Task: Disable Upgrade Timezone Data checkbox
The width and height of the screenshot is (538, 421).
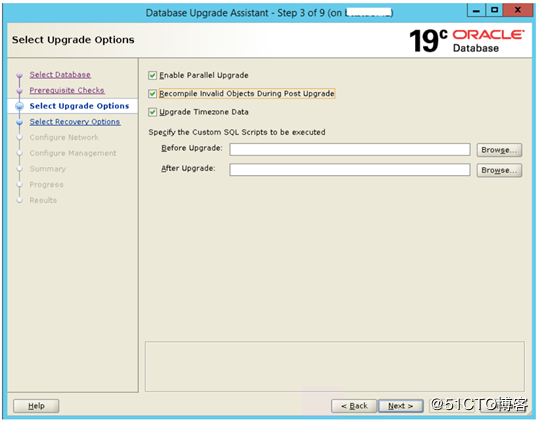Action: tap(152, 112)
